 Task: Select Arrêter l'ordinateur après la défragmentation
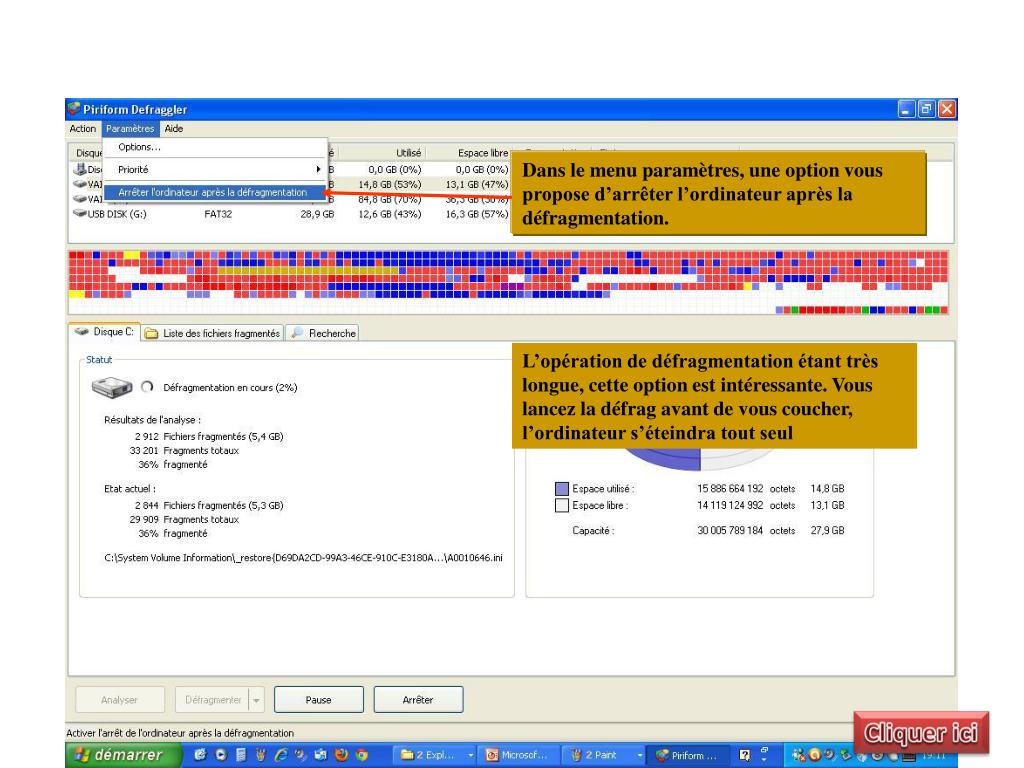coord(213,192)
